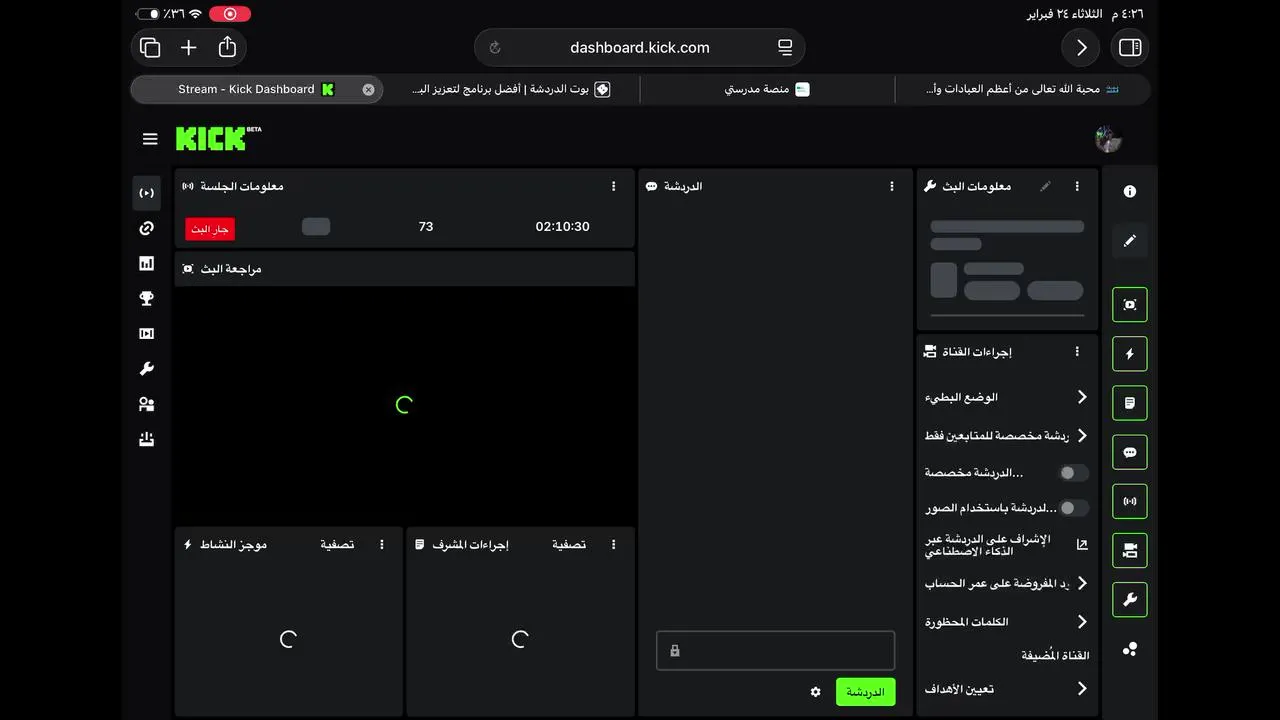Tap the red screen recording indicator
1280x720 pixels.
click(x=230, y=14)
